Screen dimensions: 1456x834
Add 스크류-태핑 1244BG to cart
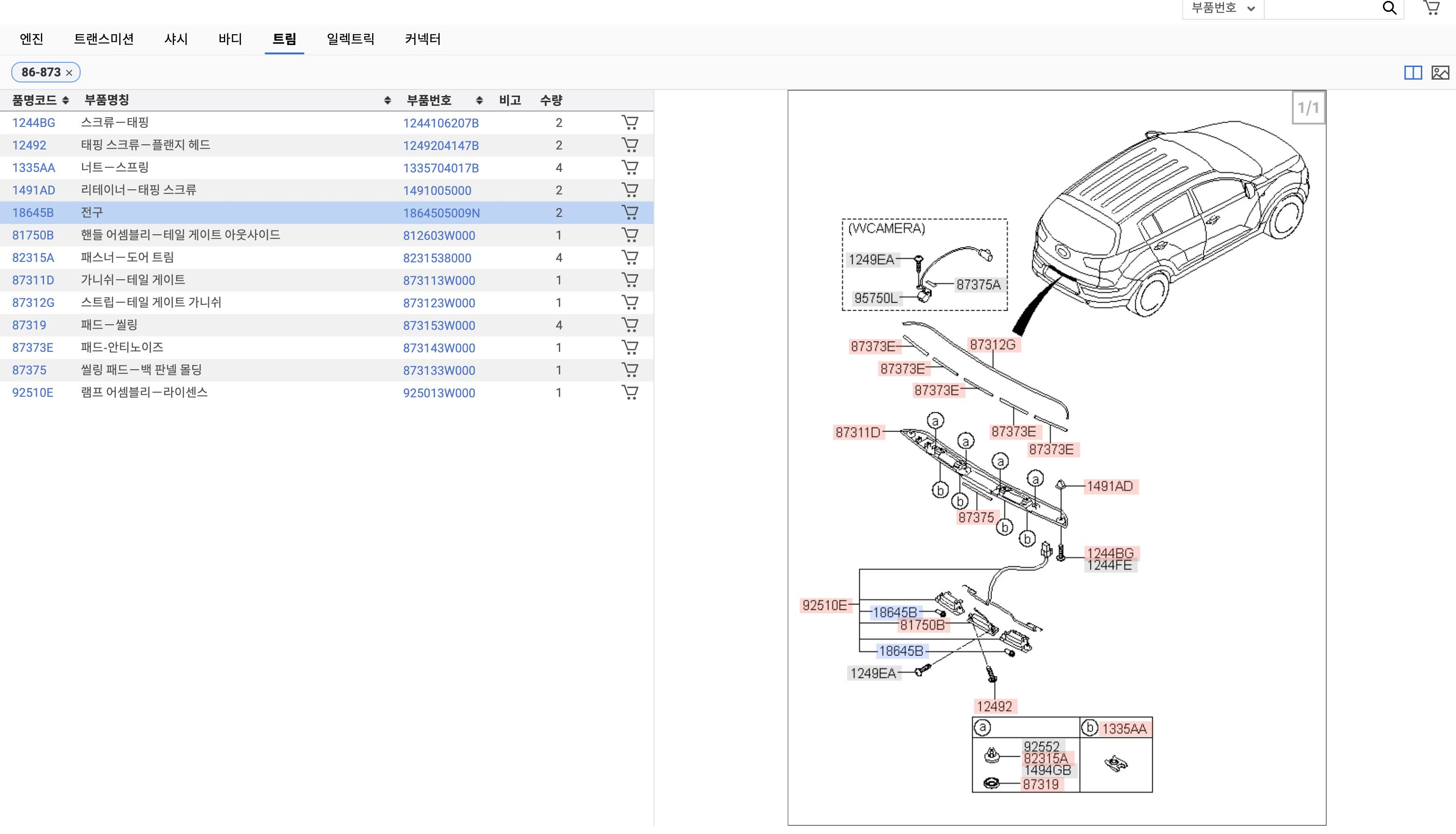(x=630, y=123)
